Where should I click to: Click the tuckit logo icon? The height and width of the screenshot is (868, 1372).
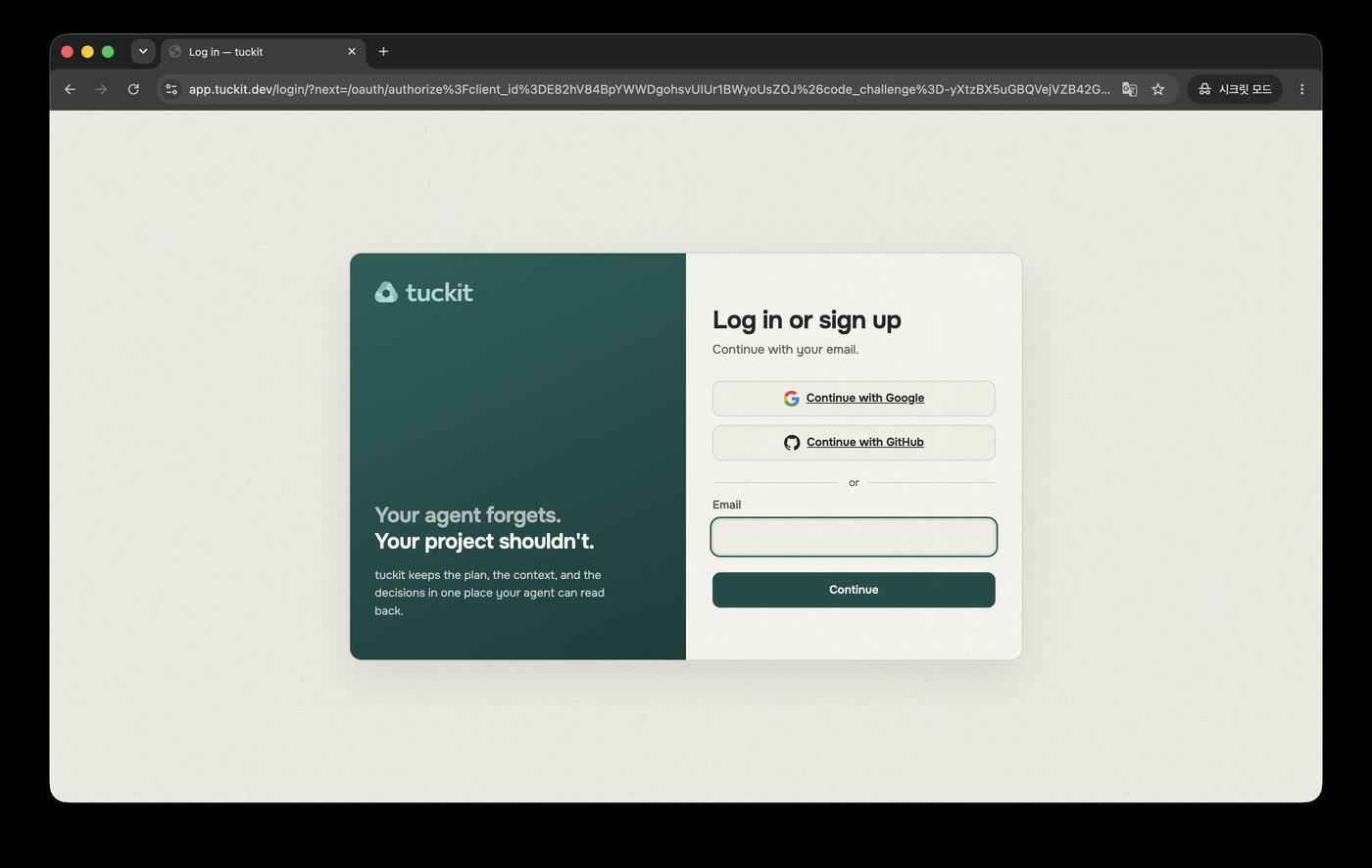coord(386,292)
